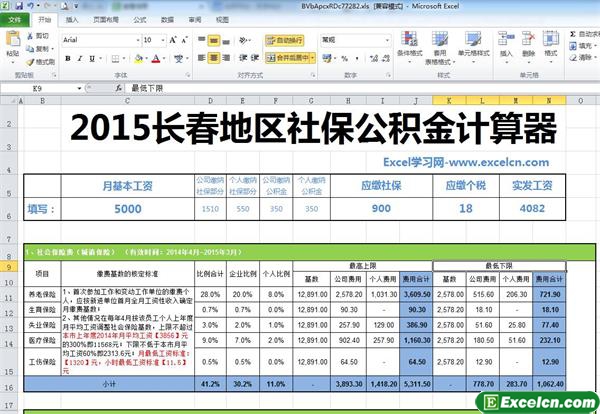The image size is (600, 414).
Task: Toggle middle vertical align
Action: [x=214, y=40]
